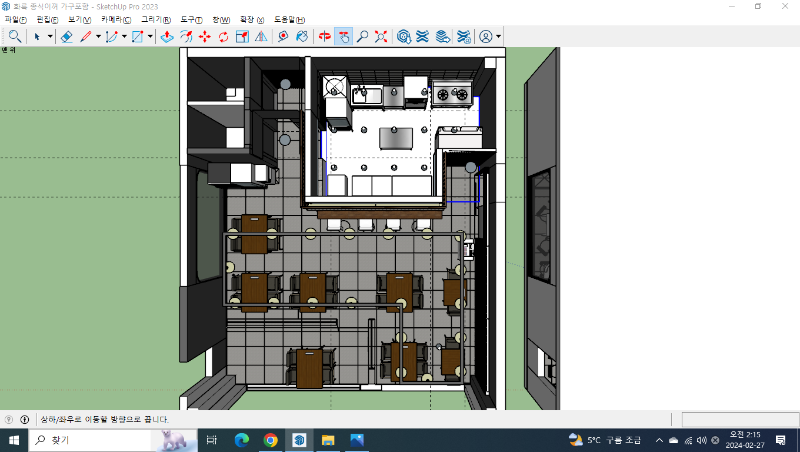Open the volume speaker tray icon

point(702,440)
